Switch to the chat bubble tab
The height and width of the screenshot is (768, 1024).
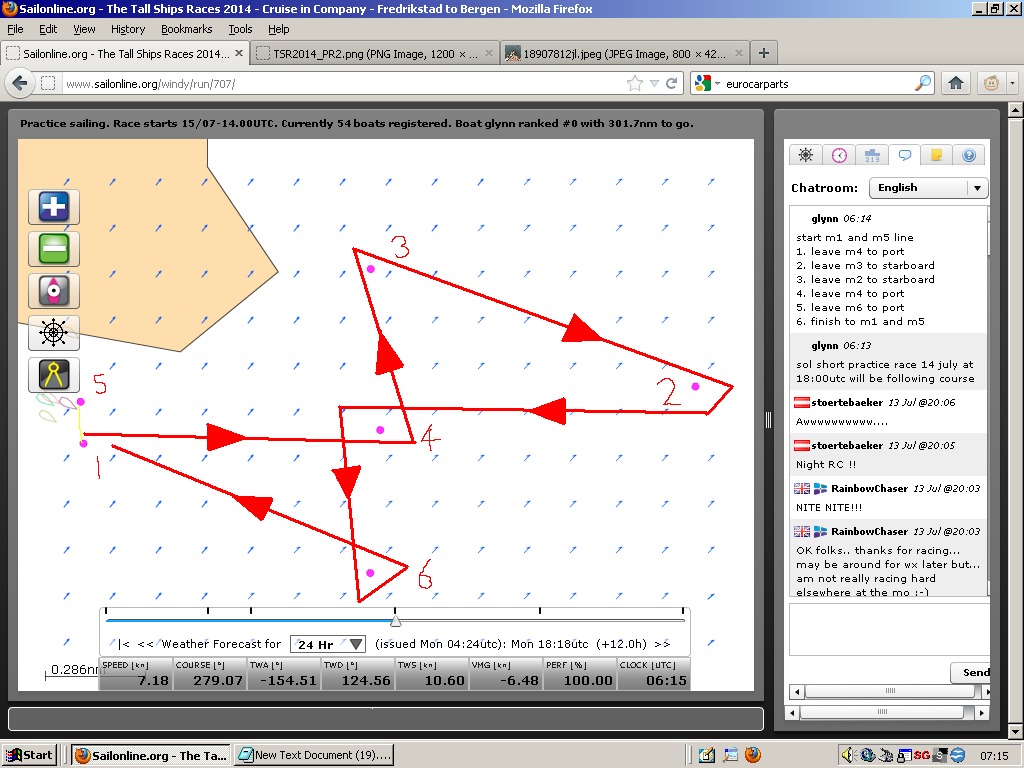[x=904, y=155]
